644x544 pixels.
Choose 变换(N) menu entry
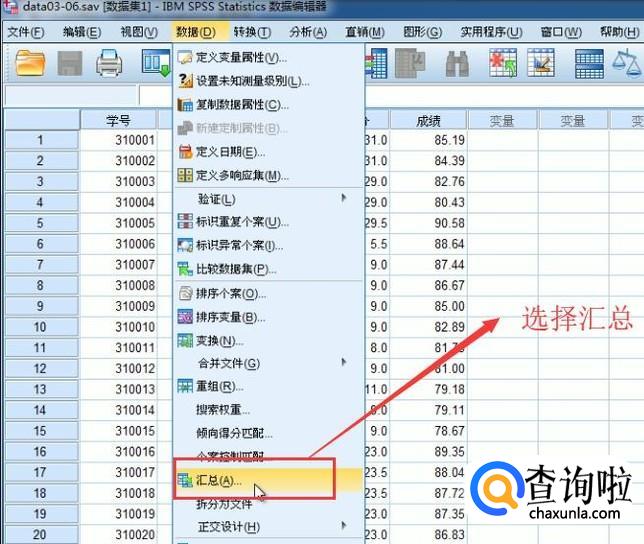(x=269, y=340)
